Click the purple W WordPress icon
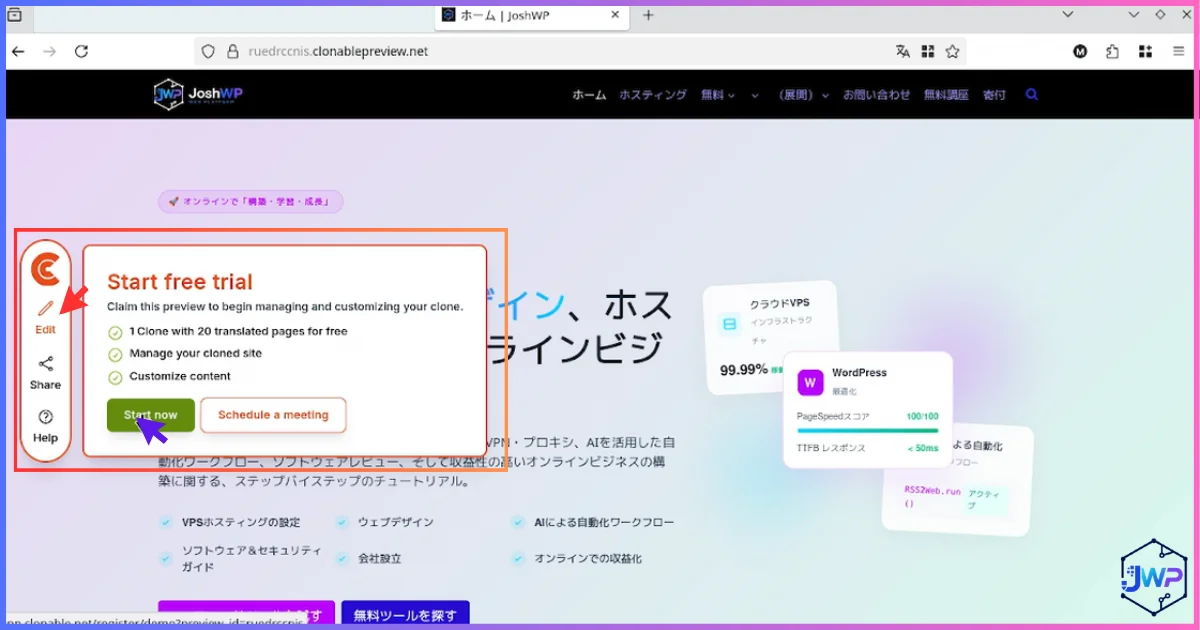Screen dimensions: 1200x630 click(810, 382)
